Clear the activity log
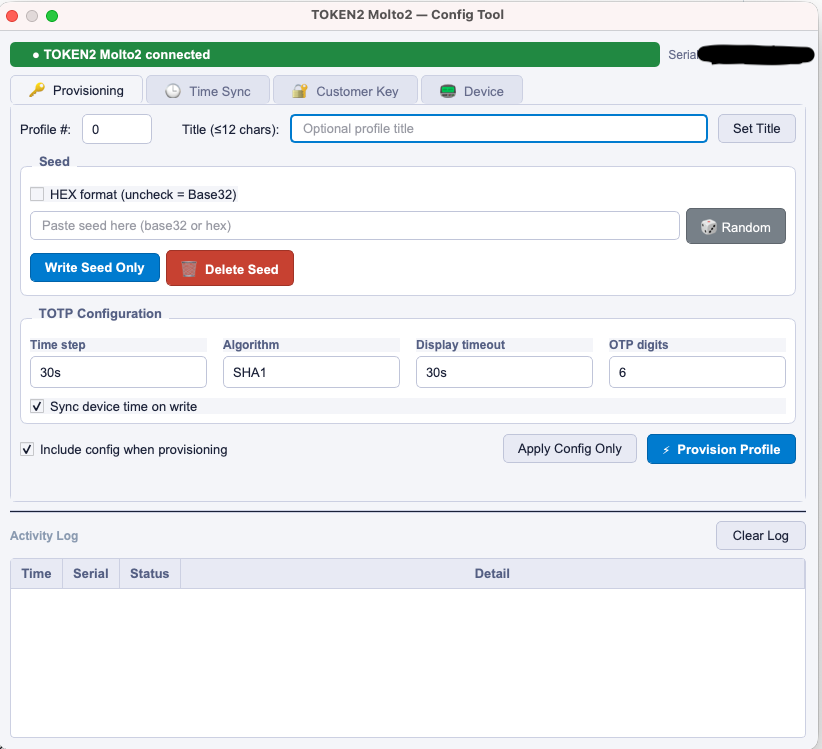The height and width of the screenshot is (749, 822). 761,535
